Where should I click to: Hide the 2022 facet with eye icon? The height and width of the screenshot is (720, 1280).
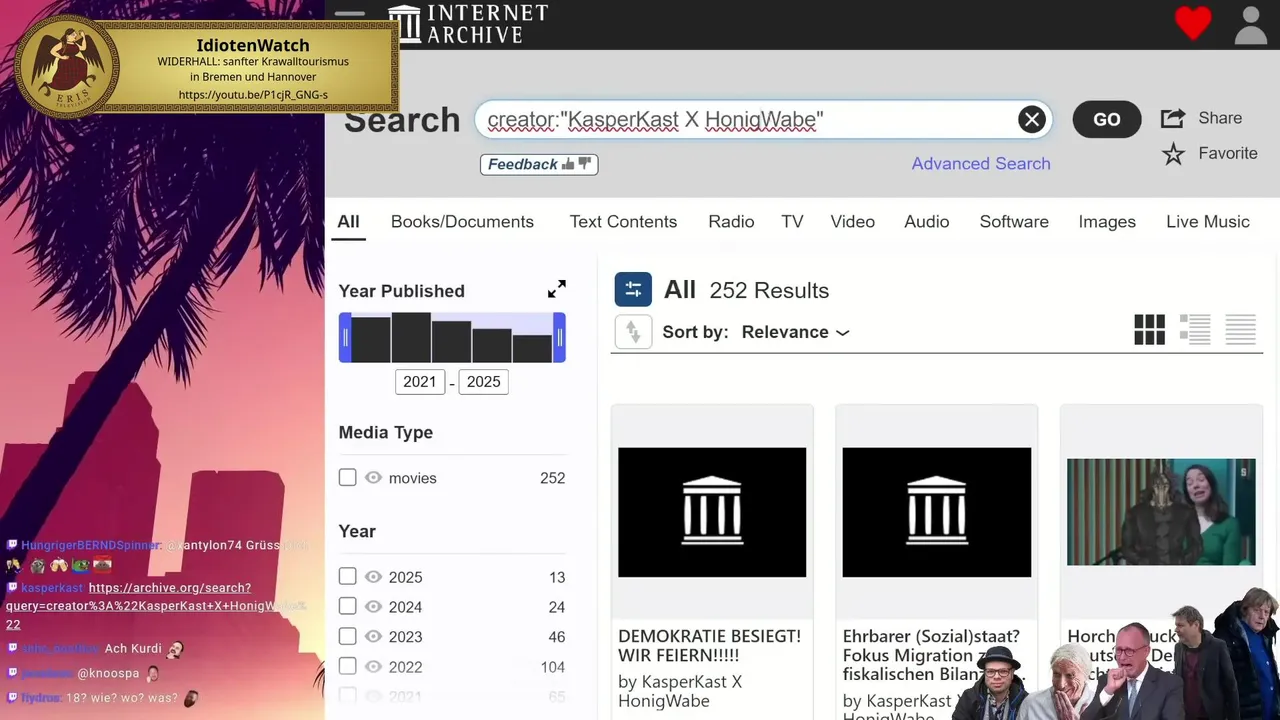click(374, 667)
